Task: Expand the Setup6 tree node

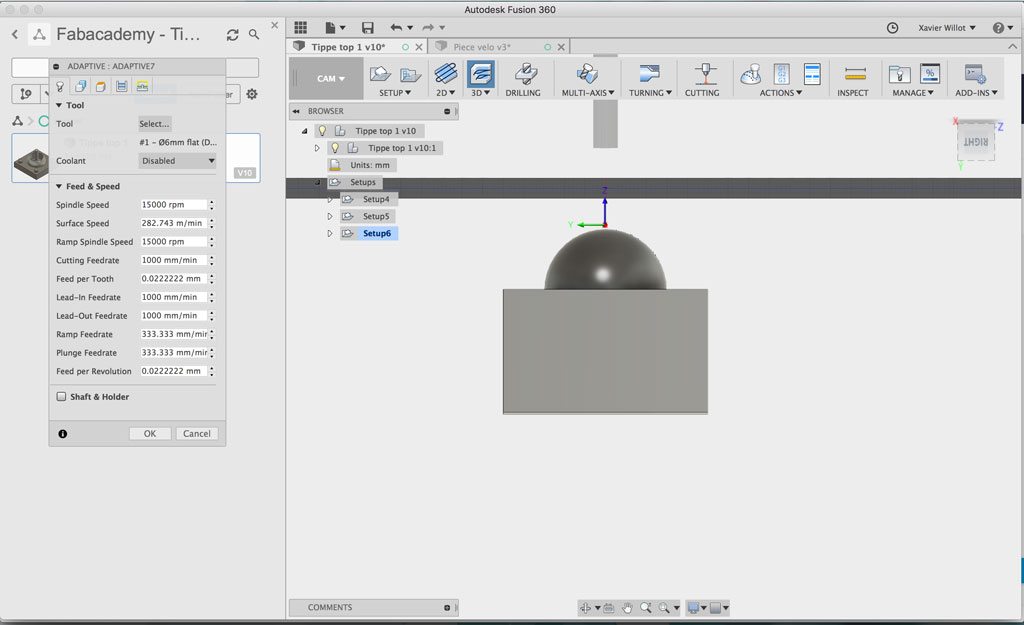Action: pos(330,233)
